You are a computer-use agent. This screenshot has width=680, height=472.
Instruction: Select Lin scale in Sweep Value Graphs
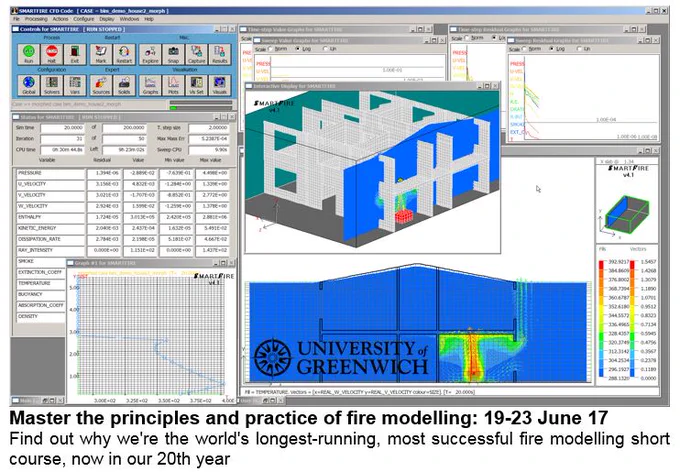[325, 49]
